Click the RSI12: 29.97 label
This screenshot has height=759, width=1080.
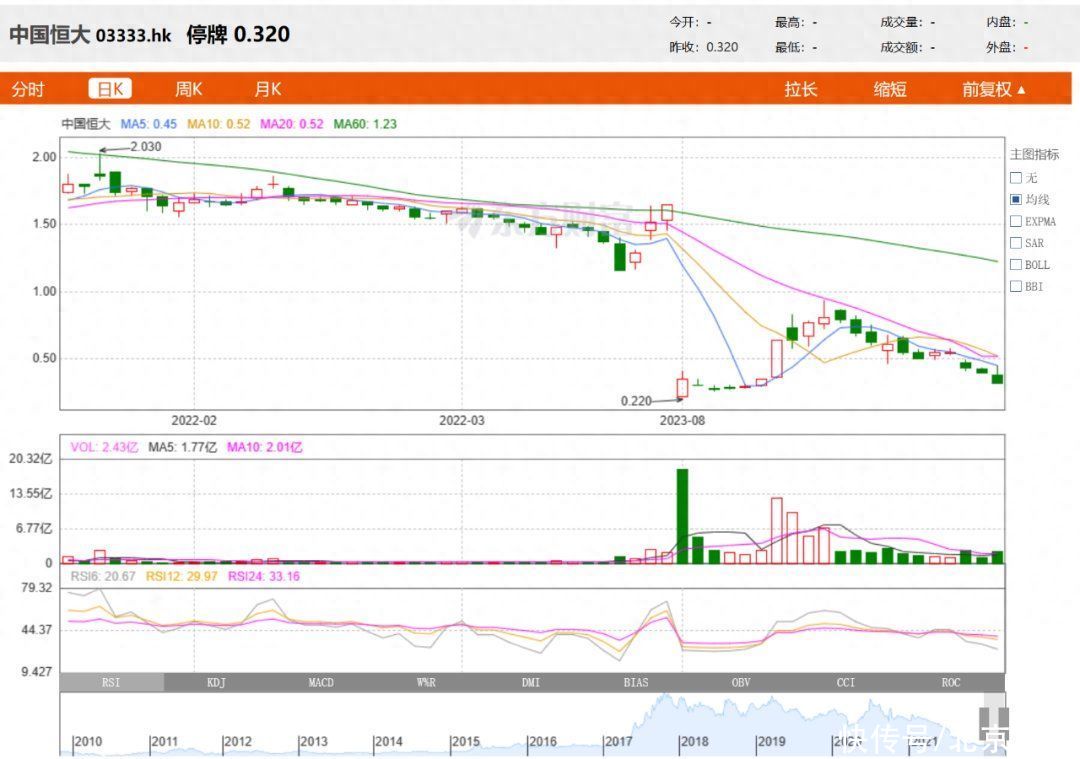click(x=182, y=576)
